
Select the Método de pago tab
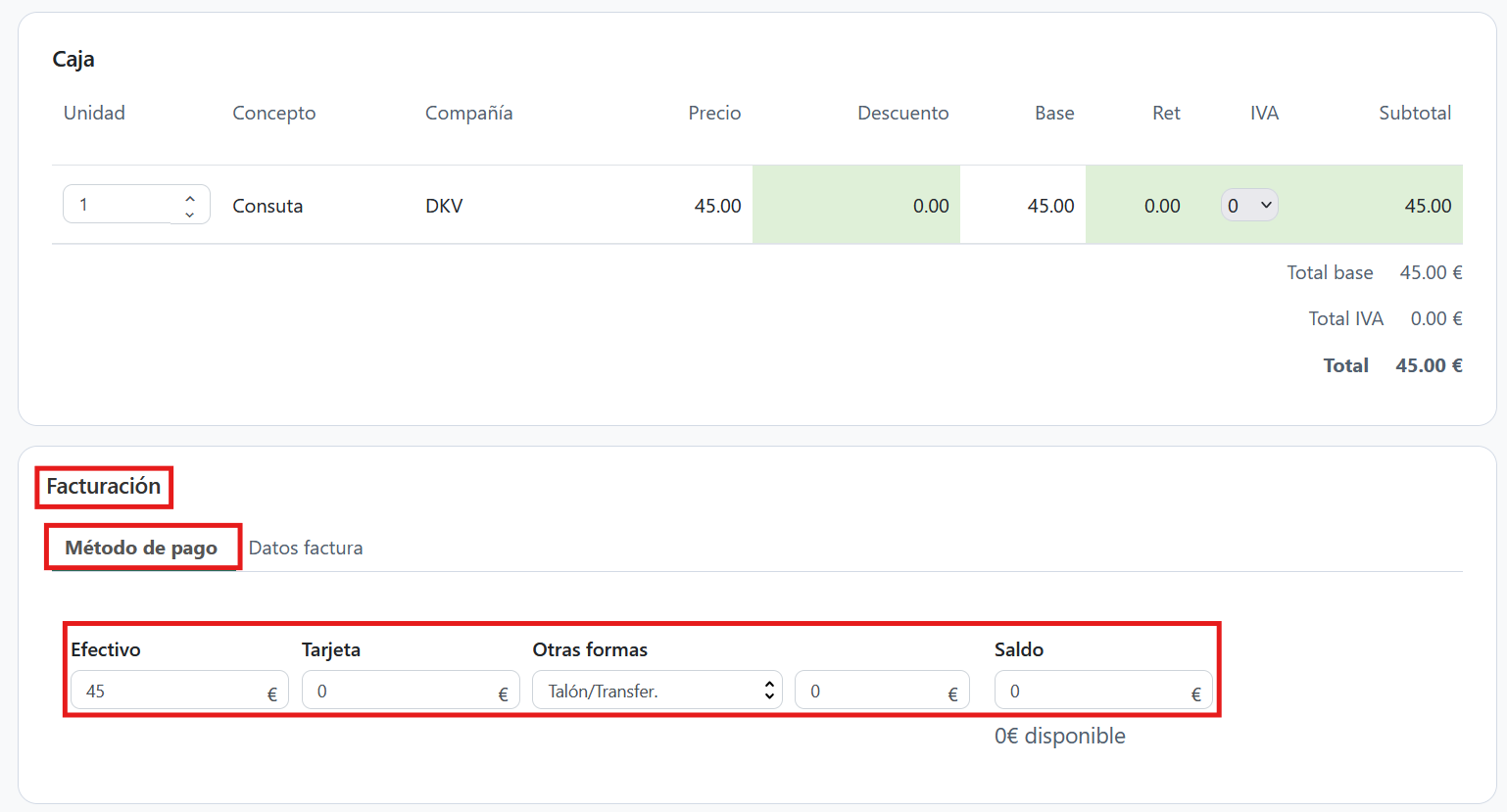(141, 548)
